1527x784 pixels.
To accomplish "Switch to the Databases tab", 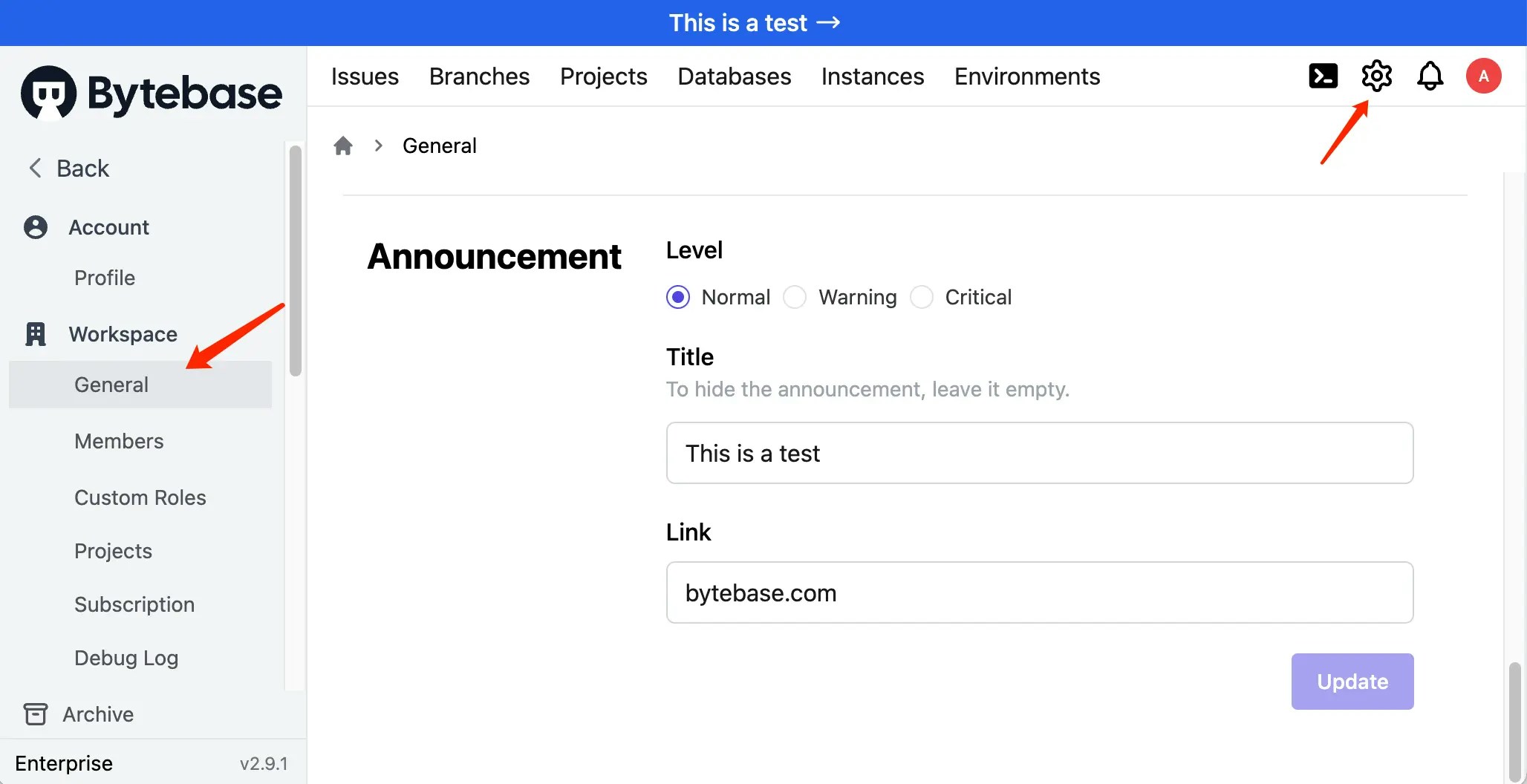I will tap(734, 76).
